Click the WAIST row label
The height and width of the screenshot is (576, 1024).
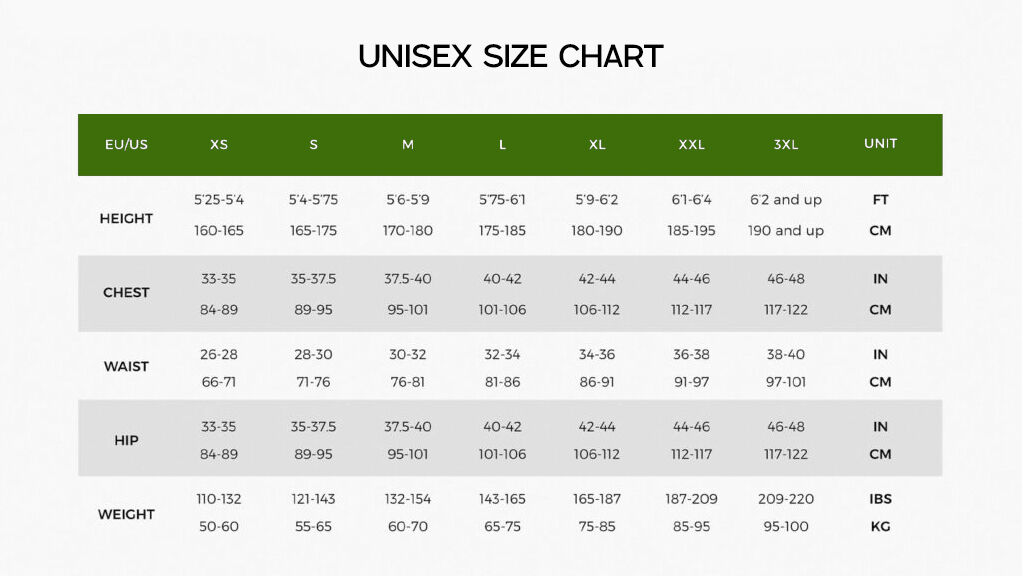tap(126, 366)
